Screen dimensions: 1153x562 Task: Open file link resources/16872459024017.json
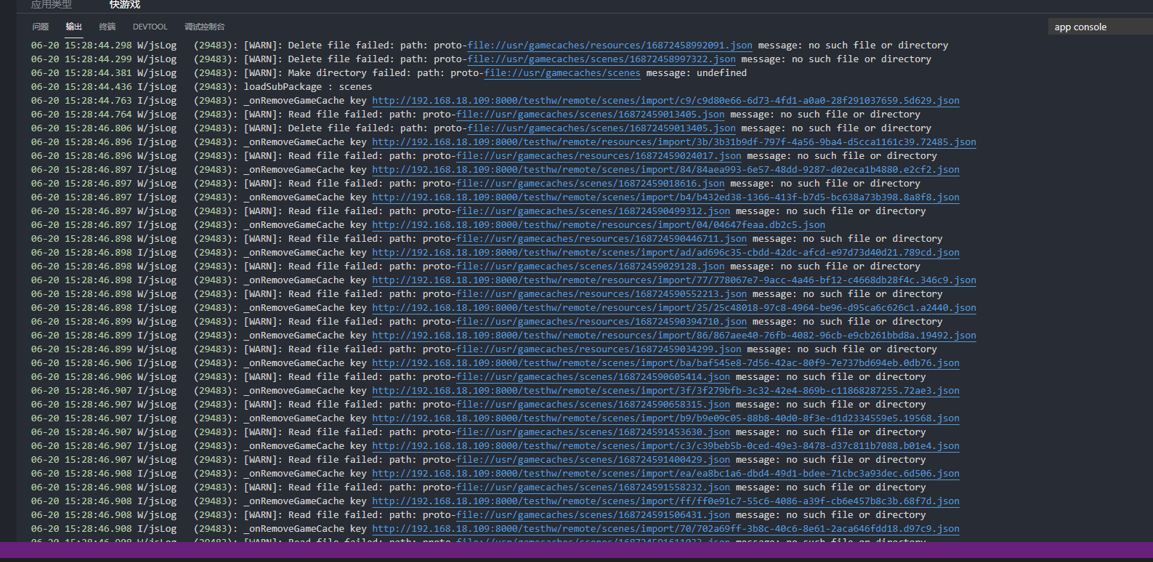point(599,156)
